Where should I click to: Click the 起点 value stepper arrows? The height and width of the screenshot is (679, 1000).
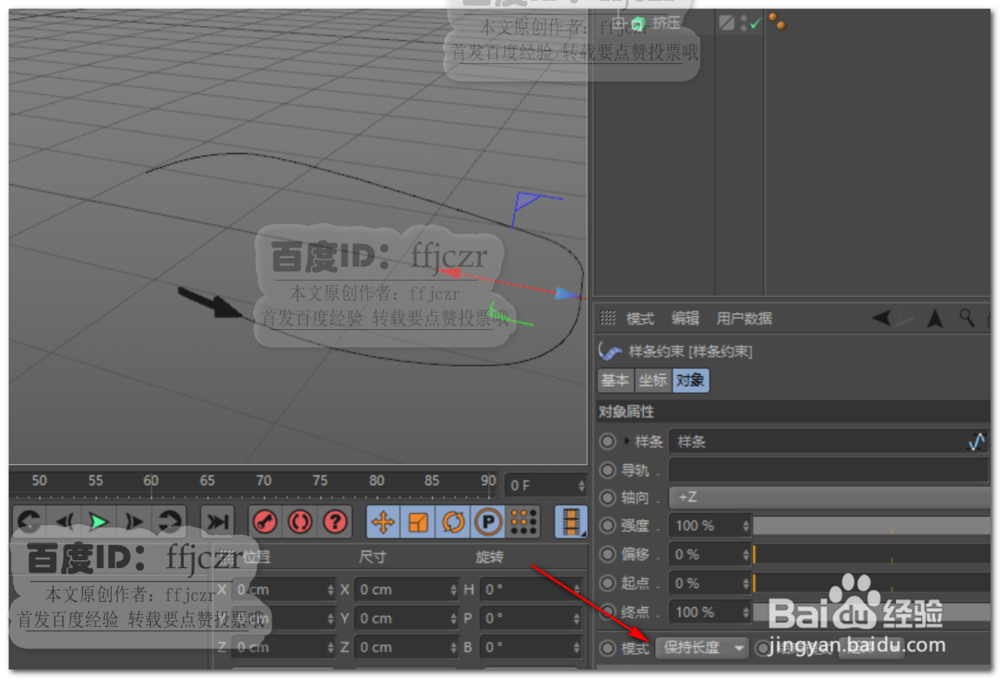click(746, 583)
